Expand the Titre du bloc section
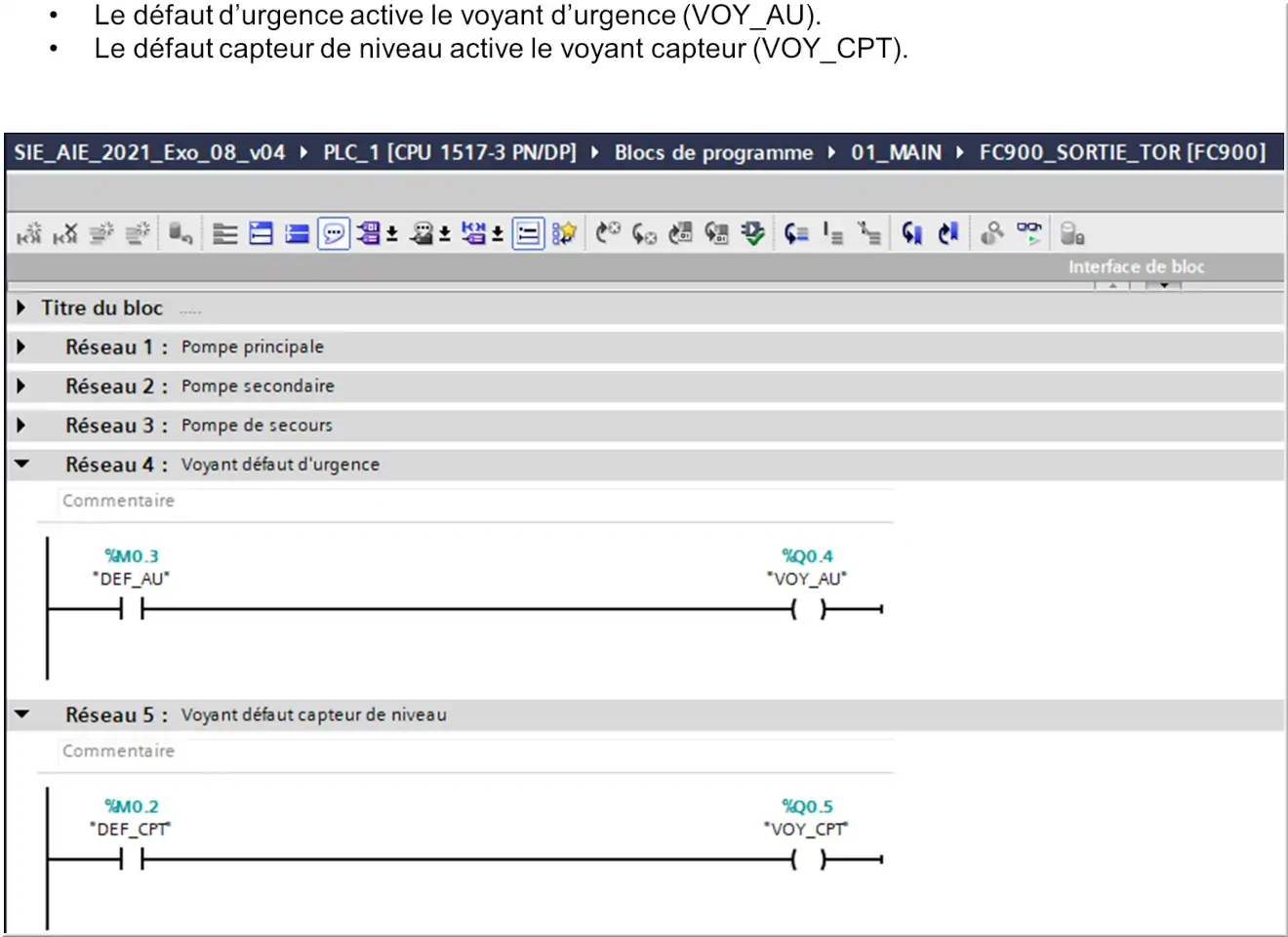Viewport: 1288px width, 937px height. tap(21, 307)
